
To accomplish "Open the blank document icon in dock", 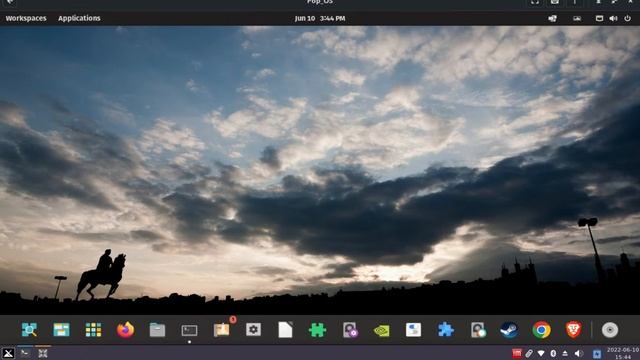I will point(285,330).
